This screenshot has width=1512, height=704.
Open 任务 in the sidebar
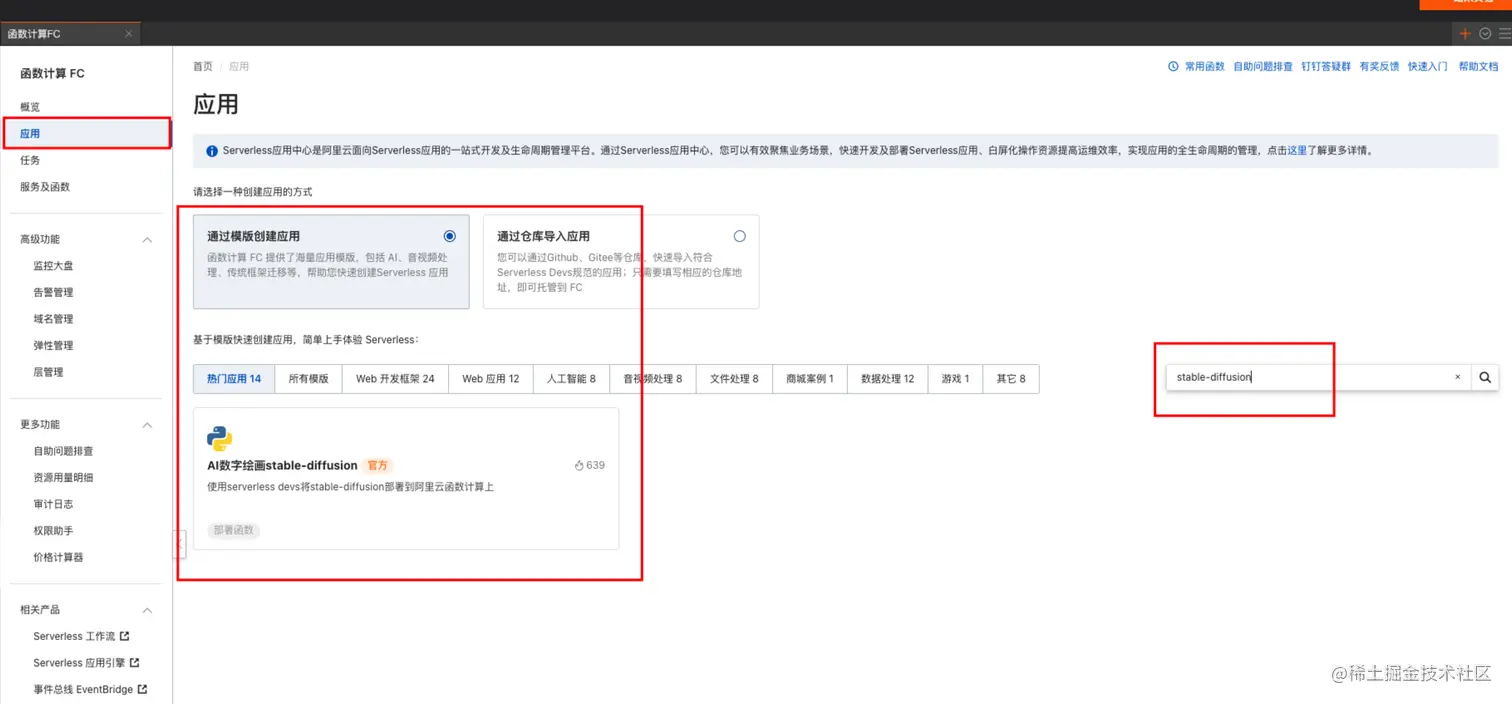coord(30,160)
